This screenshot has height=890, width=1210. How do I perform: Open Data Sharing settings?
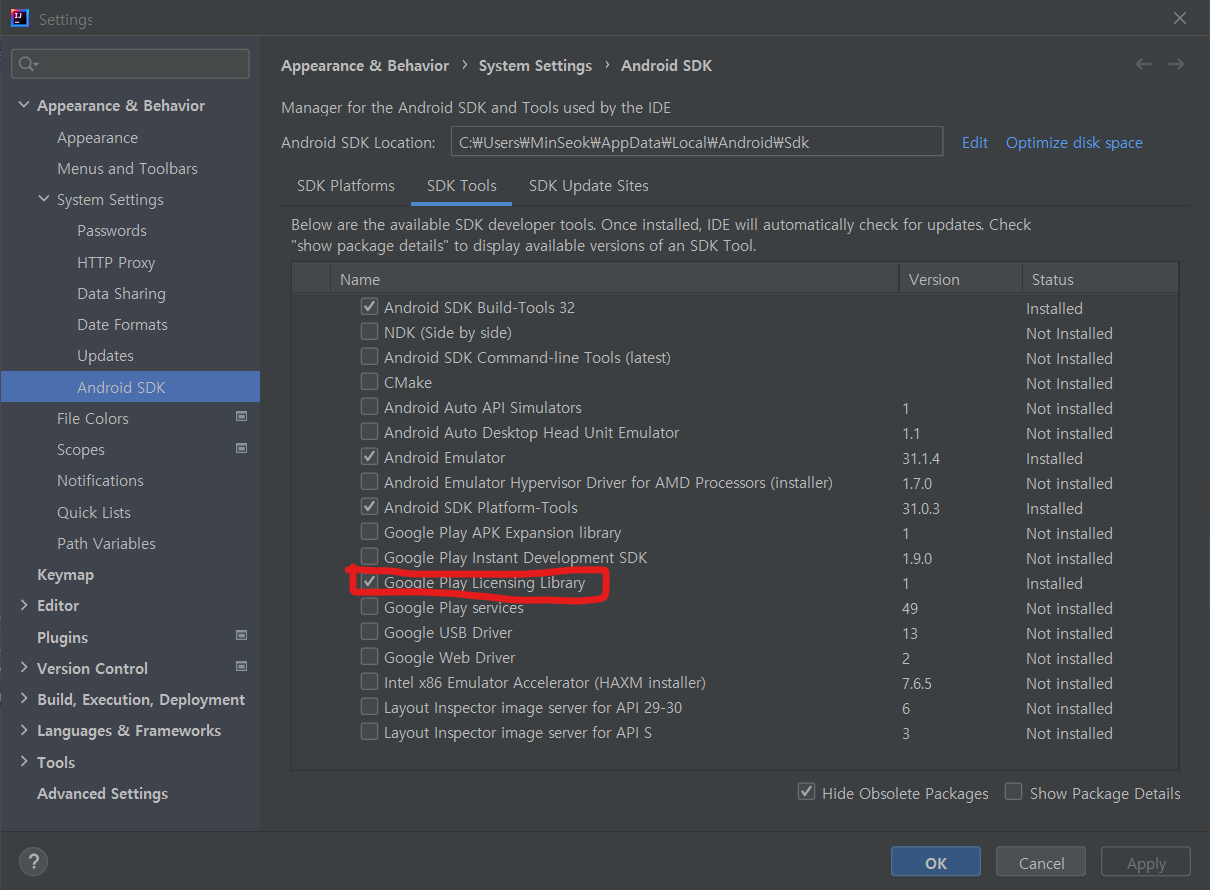pos(121,293)
